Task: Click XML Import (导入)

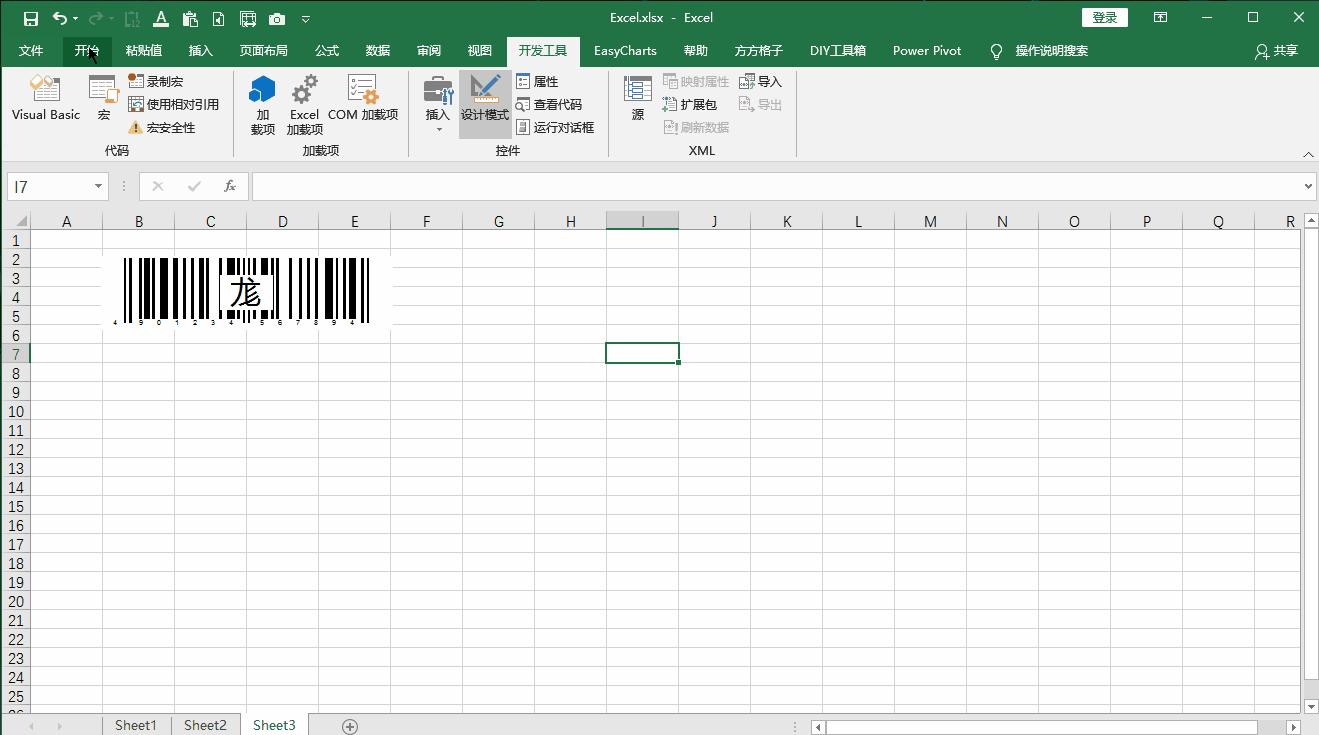Action: click(761, 82)
